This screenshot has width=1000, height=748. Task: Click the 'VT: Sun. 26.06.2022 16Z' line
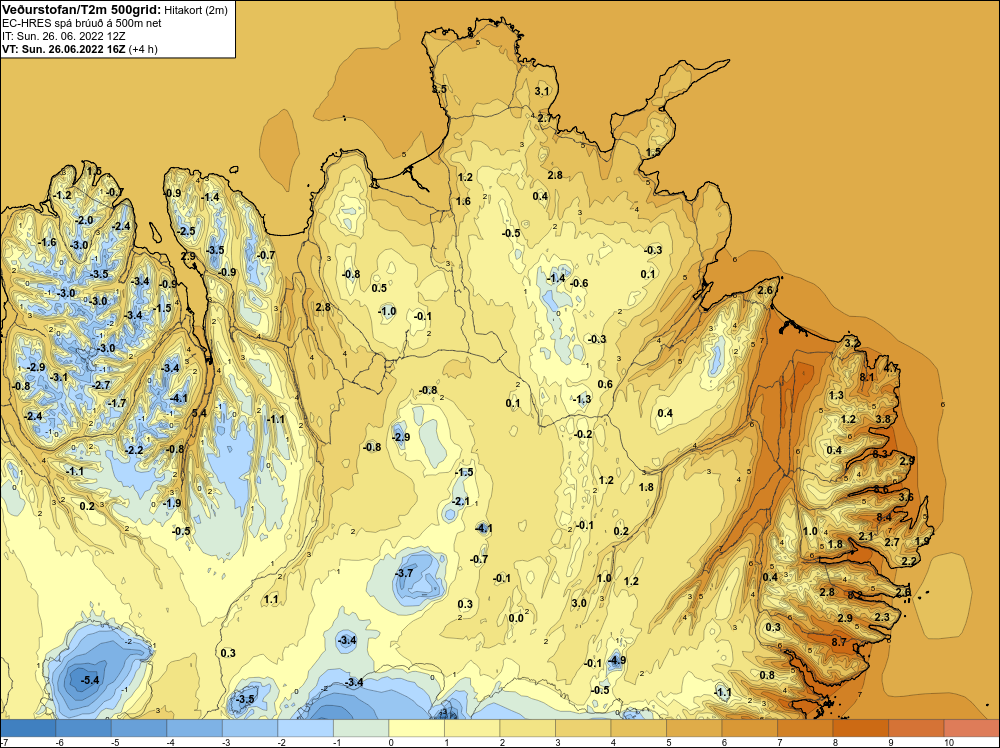tap(64, 49)
